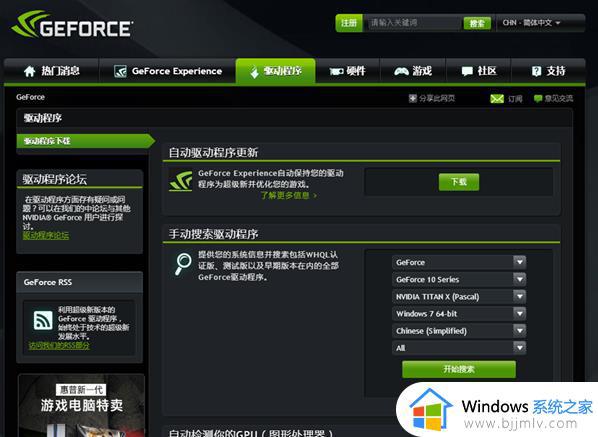Open the 访问我们的RSS部分 link
This screenshot has width=598, height=437.
point(59,346)
